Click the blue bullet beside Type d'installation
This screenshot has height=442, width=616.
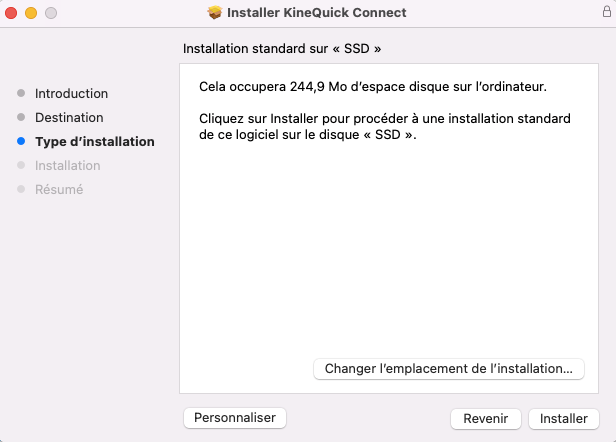click(21, 141)
